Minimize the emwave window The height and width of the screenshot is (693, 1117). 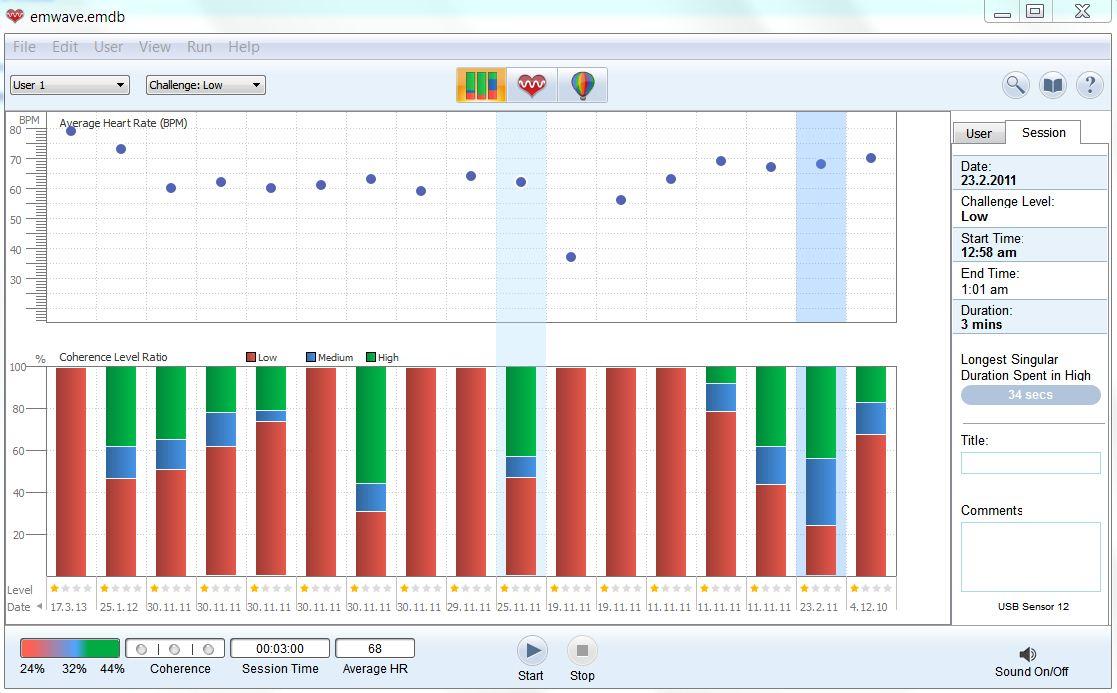click(1002, 12)
